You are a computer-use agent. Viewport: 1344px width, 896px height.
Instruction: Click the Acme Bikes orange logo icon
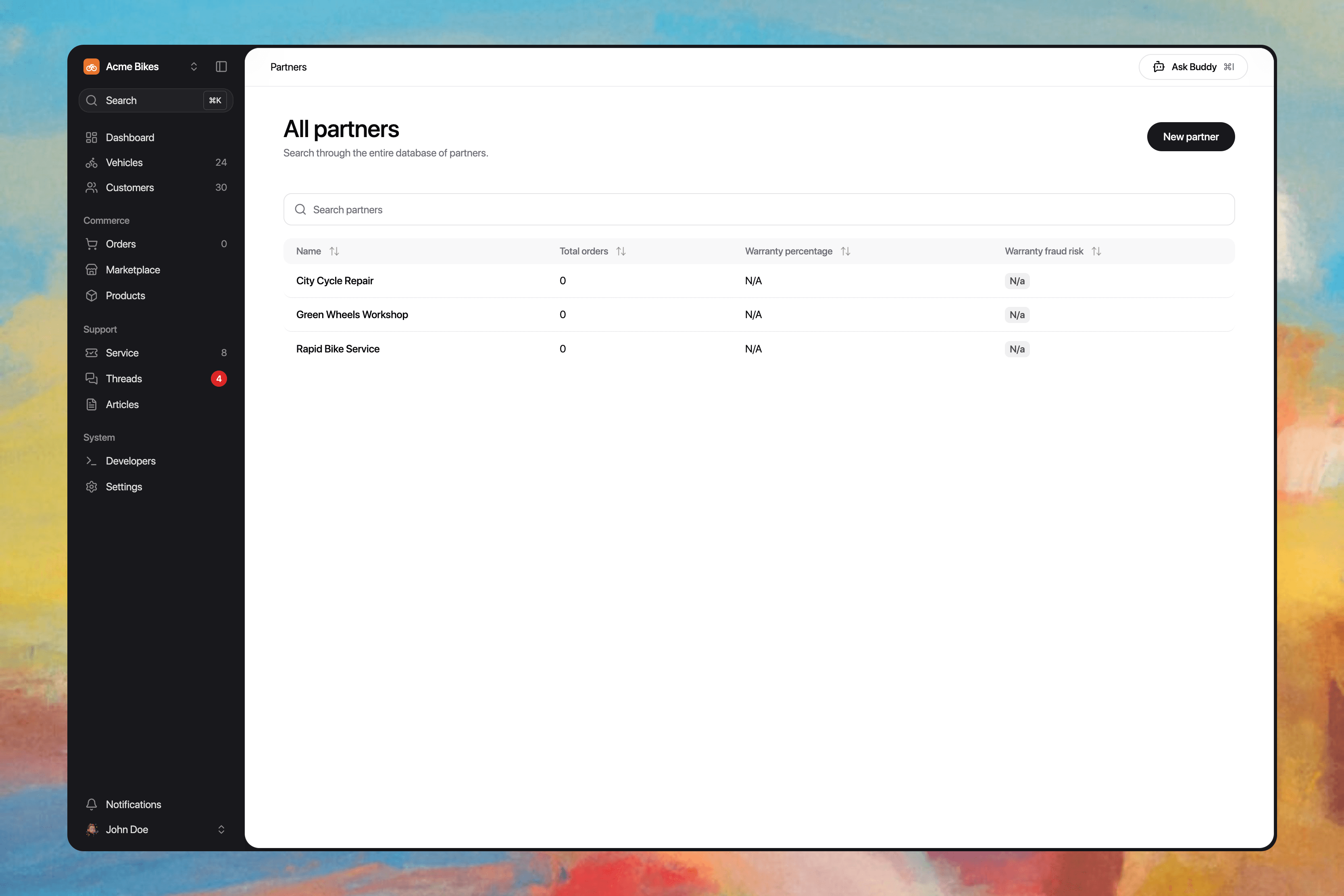tap(92, 66)
